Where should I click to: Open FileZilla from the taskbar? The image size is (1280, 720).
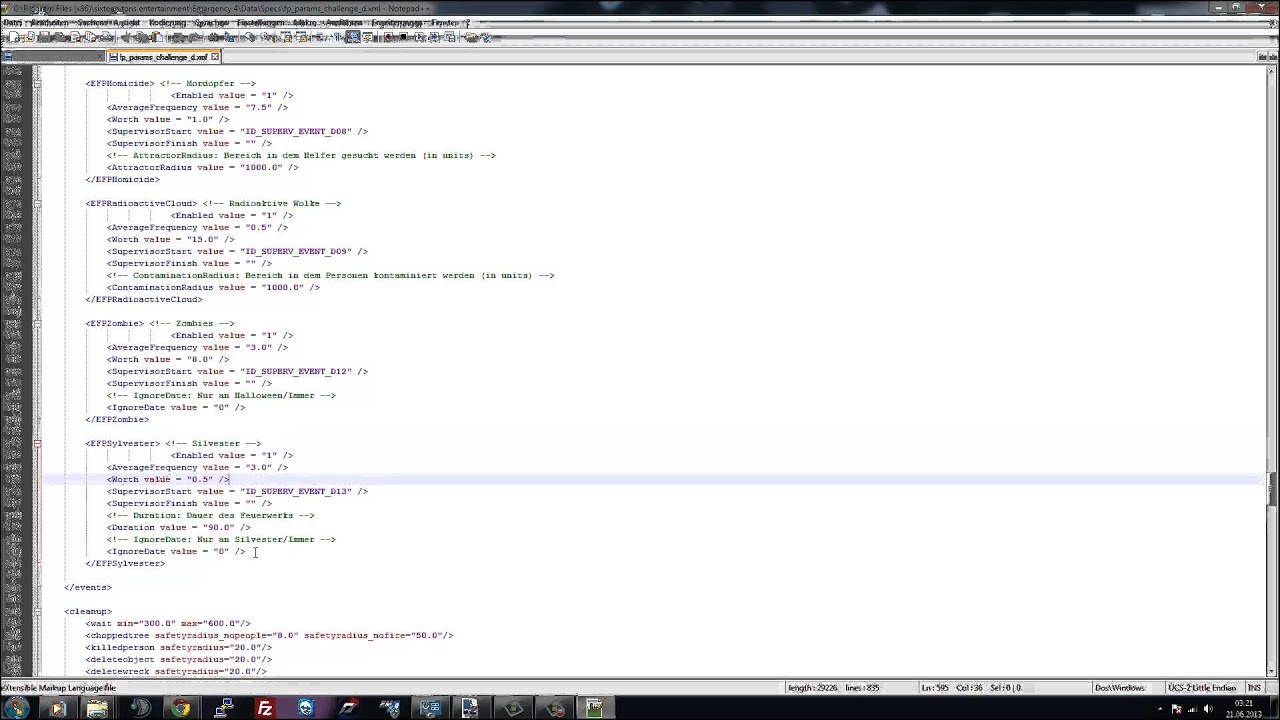tap(265, 708)
